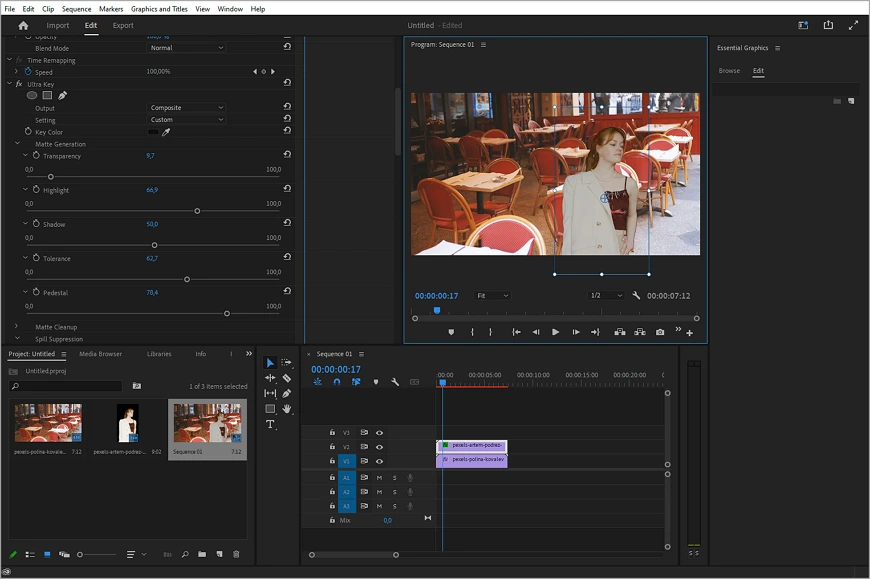Create ellipse mask for Ultra Key
This screenshot has height=579, width=870.
pyautogui.click(x=32, y=95)
